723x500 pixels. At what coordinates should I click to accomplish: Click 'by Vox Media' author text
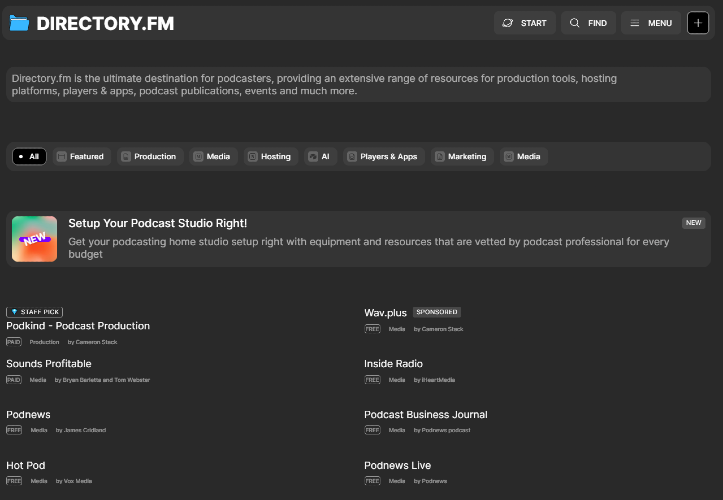pyautogui.click(x=74, y=481)
